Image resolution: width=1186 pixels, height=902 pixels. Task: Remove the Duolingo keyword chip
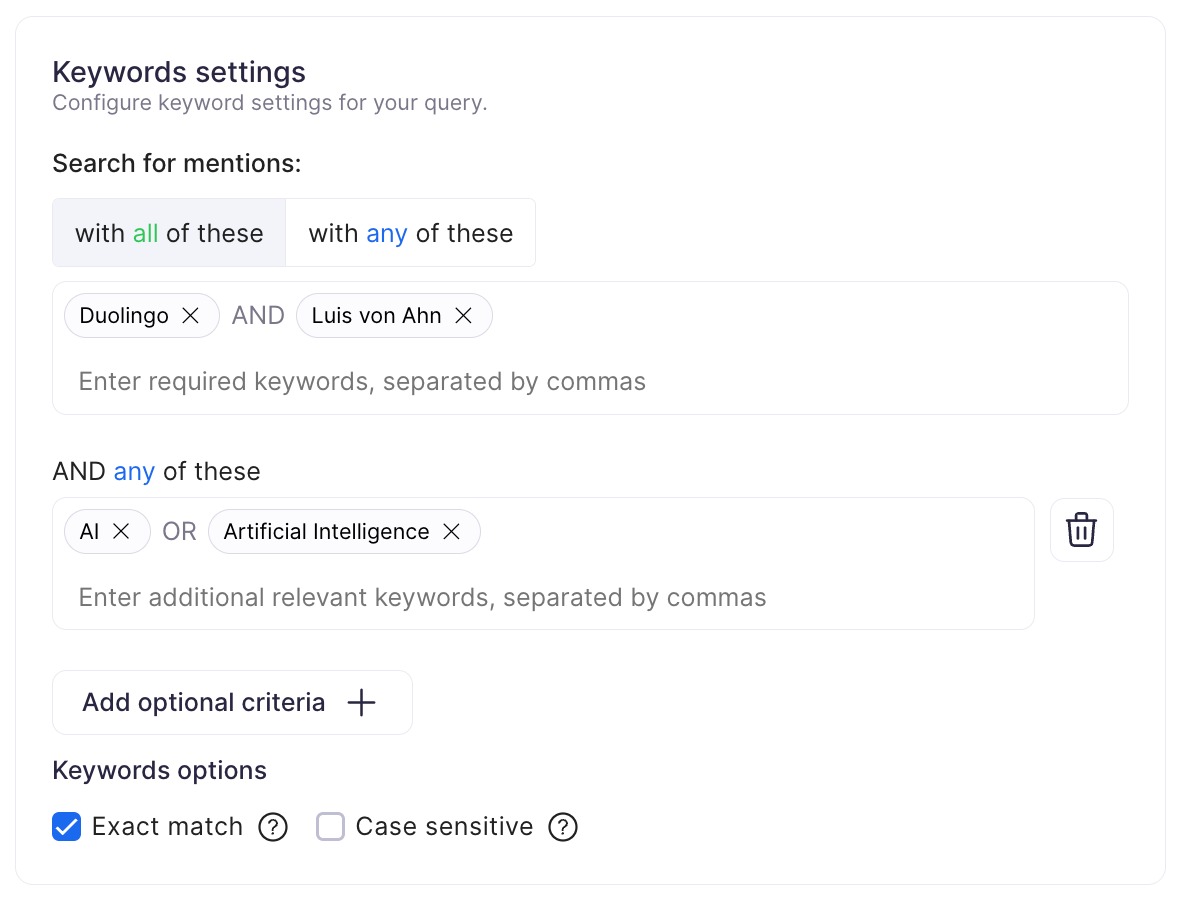[190, 315]
